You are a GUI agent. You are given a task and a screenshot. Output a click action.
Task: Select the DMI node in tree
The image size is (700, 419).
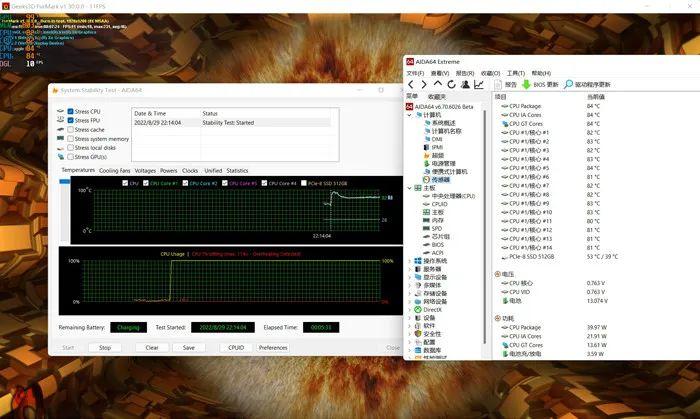coord(437,139)
